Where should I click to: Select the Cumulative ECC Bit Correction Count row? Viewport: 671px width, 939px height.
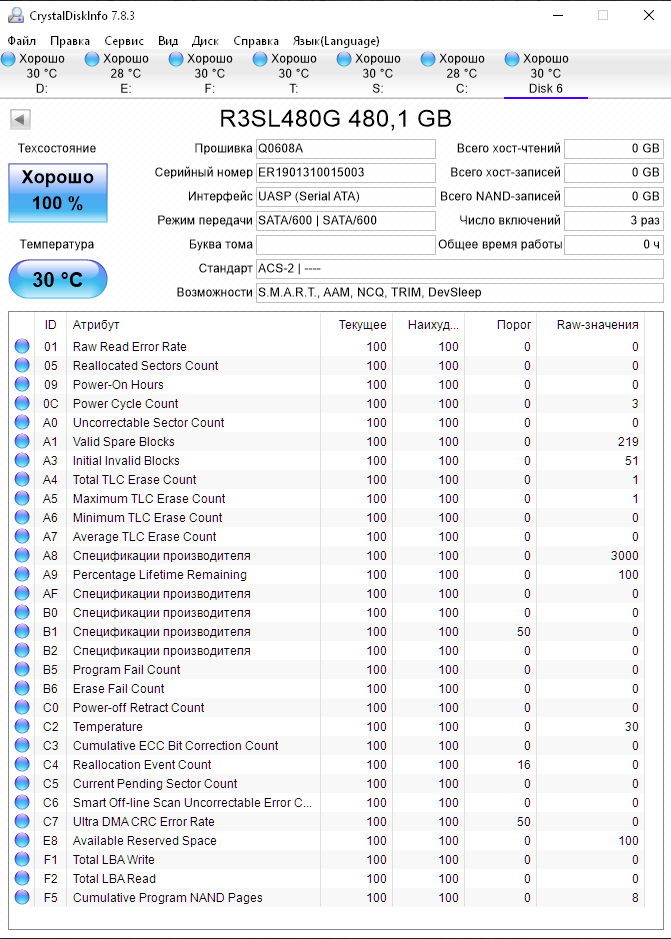[327, 746]
